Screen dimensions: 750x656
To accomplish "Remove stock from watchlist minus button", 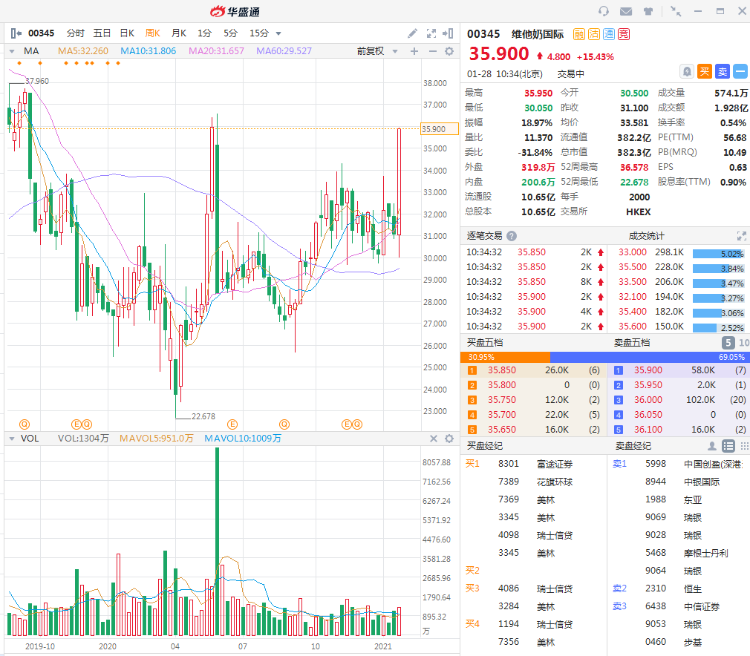I will pyautogui.click(x=740, y=72).
